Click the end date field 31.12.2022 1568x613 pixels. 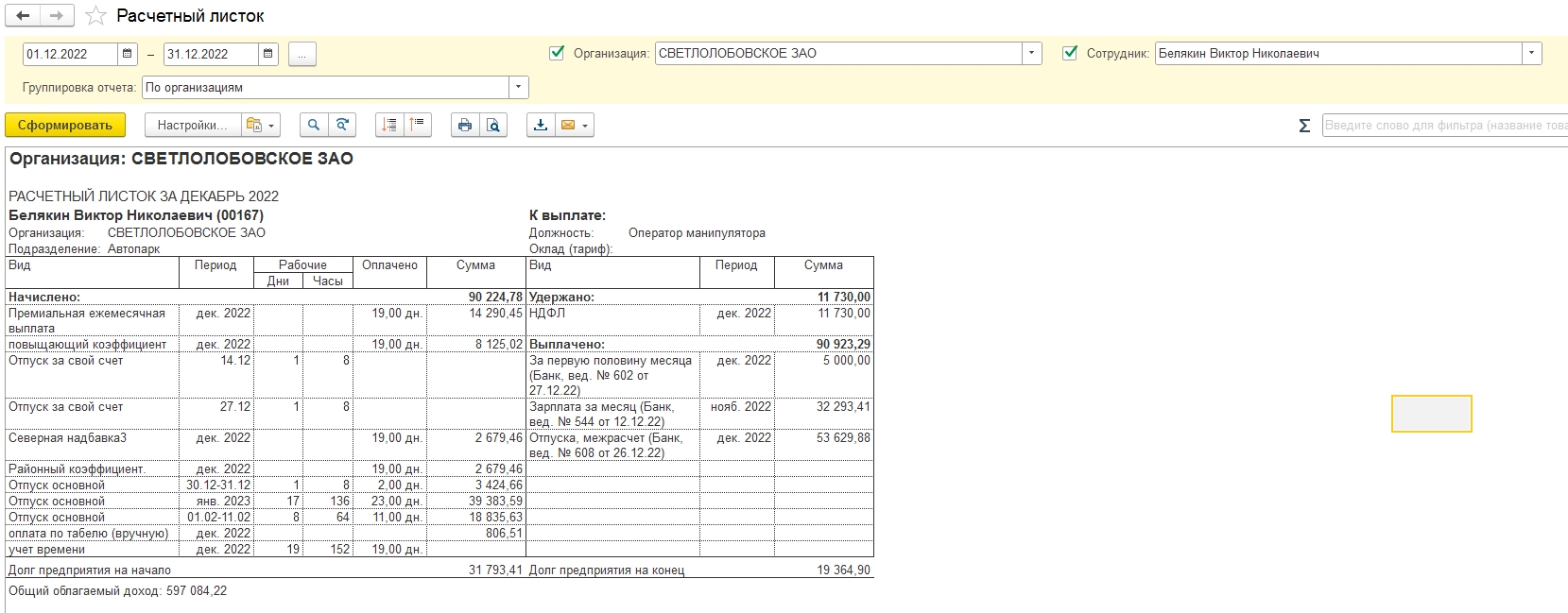[211, 54]
